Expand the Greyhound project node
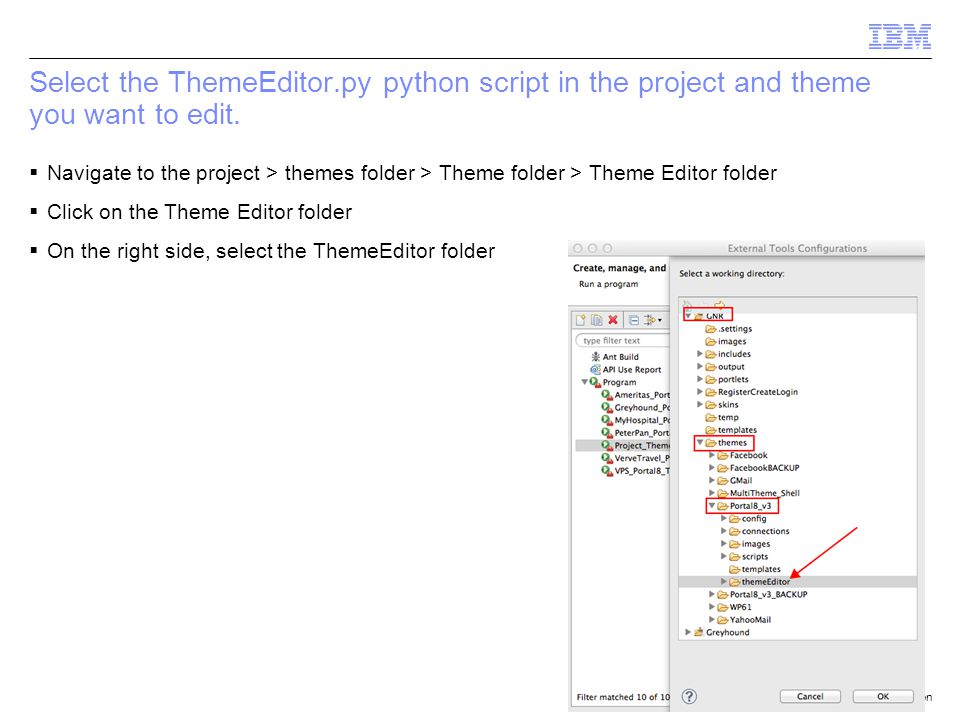960x720 pixels. click(x=688, y=632)
